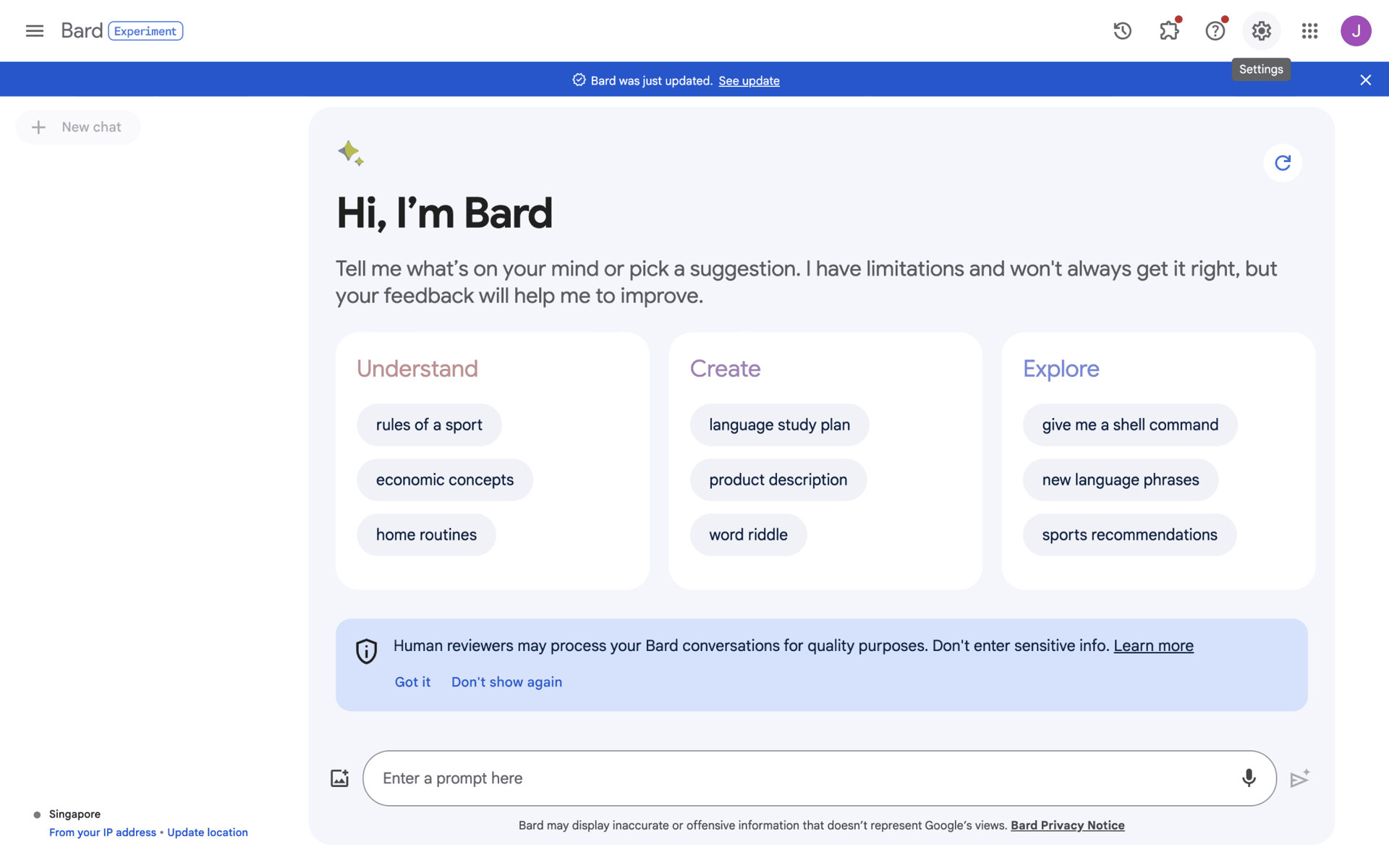Open the J account avatar

(x=1356, y=31)
